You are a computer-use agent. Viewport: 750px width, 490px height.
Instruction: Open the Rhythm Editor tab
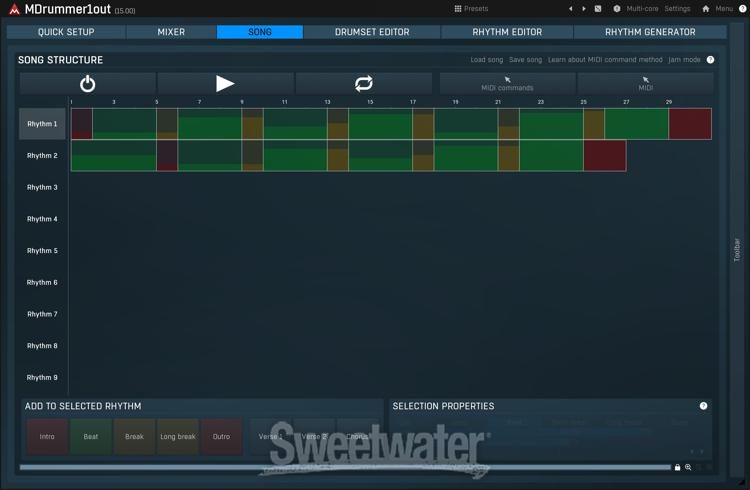tap(507, 32)
